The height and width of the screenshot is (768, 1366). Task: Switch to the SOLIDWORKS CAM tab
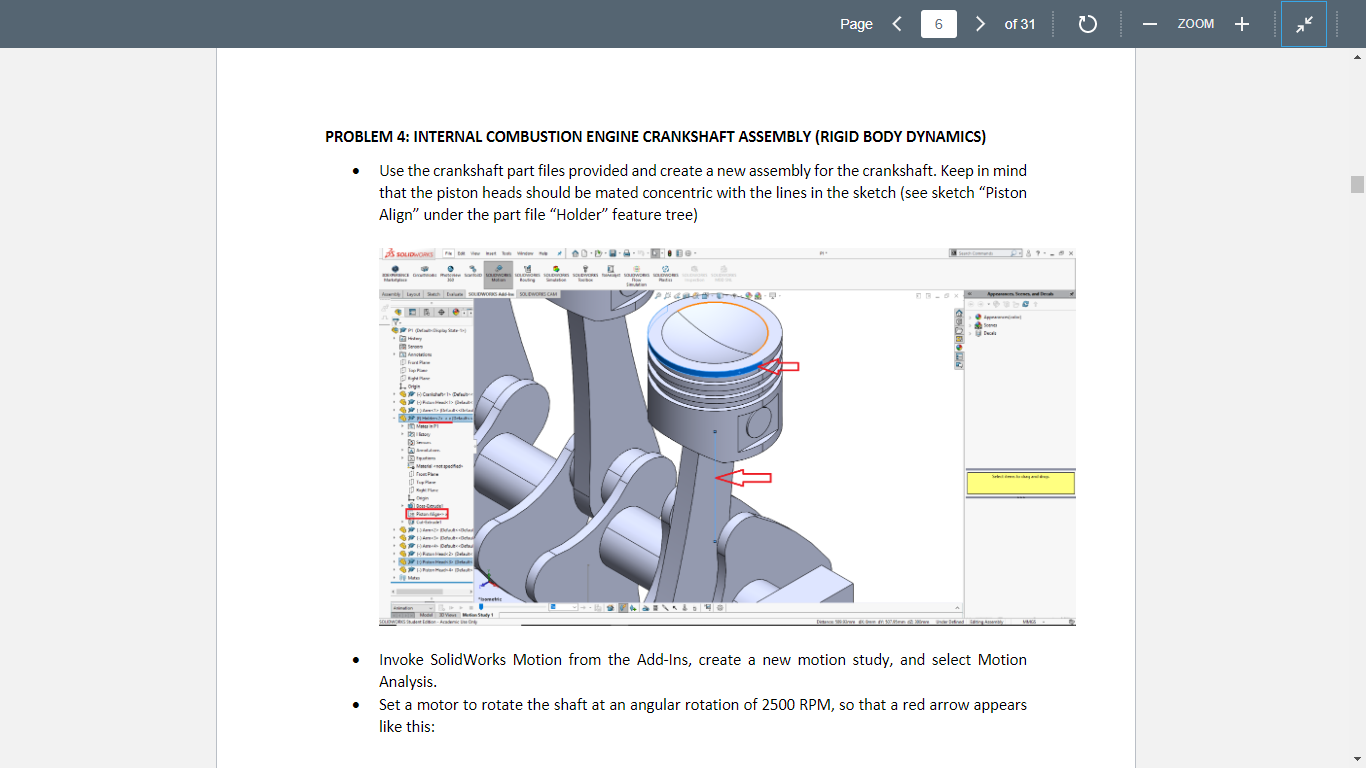[x=539, y=294]
